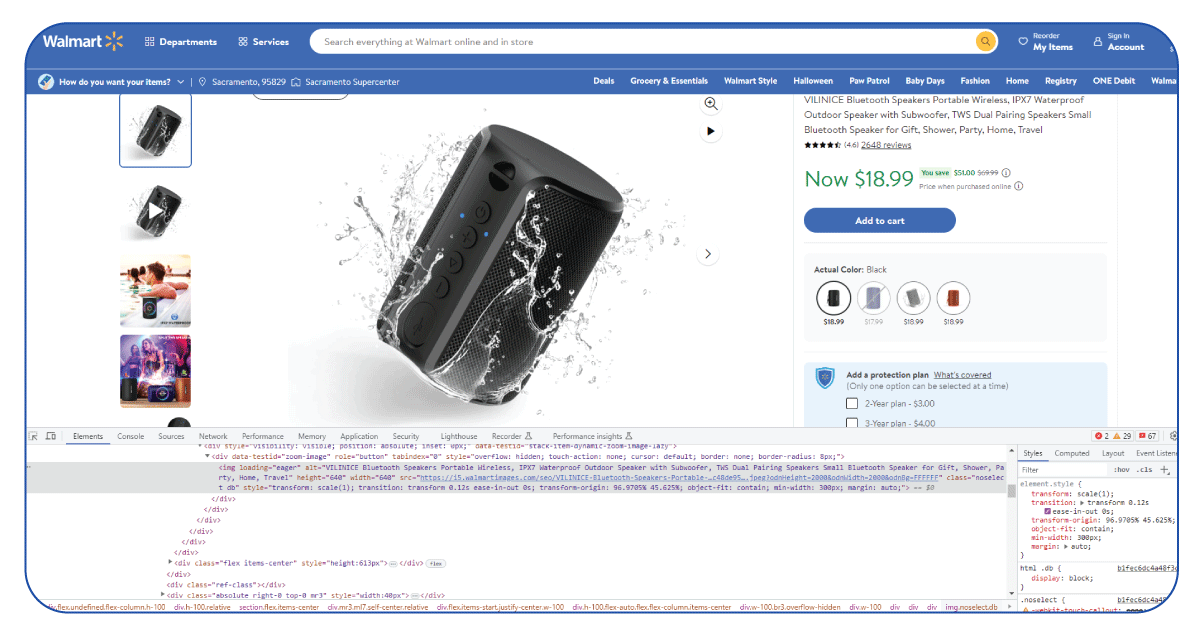Screen dimensions: 1203x634
Task: Toggle the :hov element state button
Action: pyautogui.click(x=1122, y=469)
